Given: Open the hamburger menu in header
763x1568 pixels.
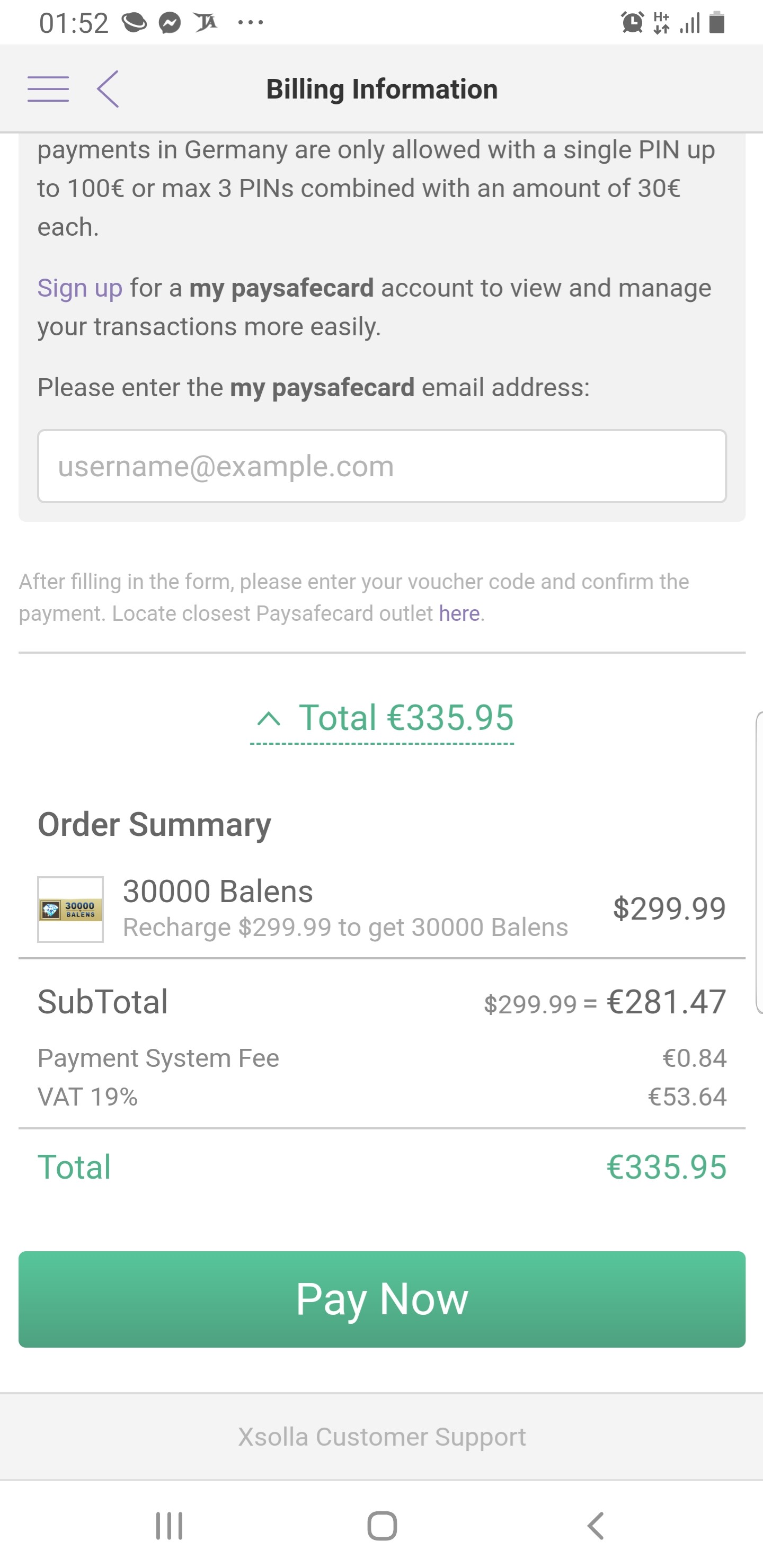Looking at the screenshot, I should (x=48, y=89).
